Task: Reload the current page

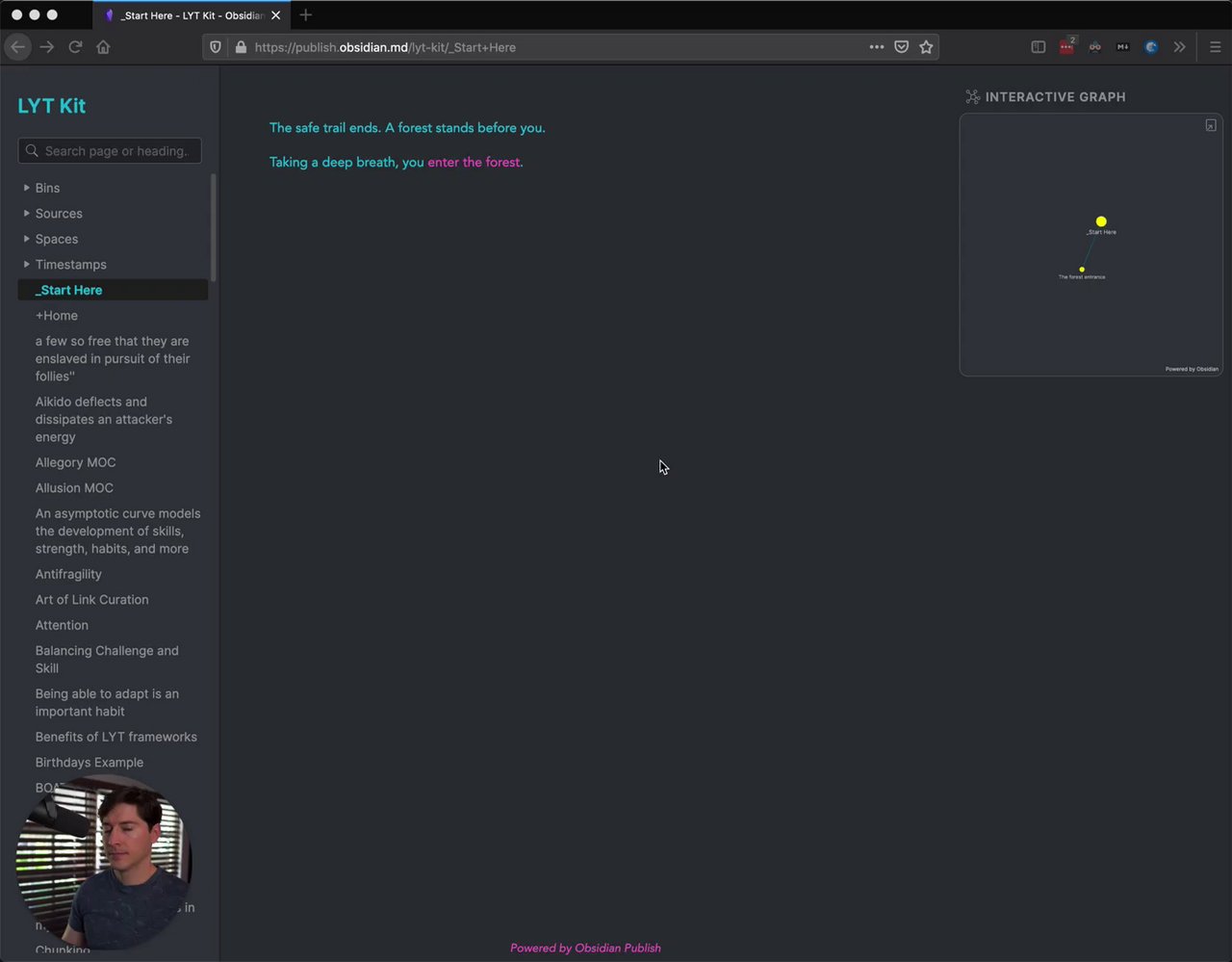Action: tap(75, 47)
